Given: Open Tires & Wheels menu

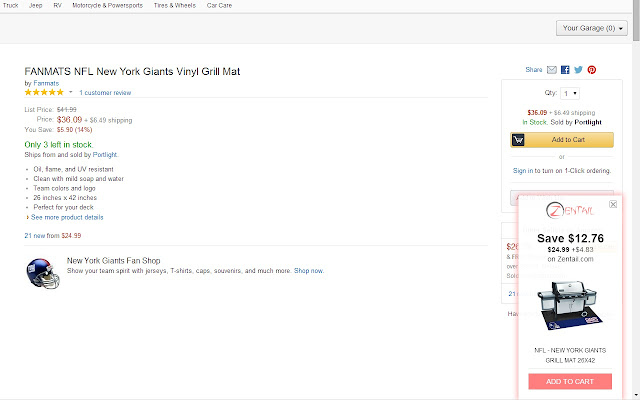Looking at the screenshot, I should pyautogui.click(x=175, y=5).
